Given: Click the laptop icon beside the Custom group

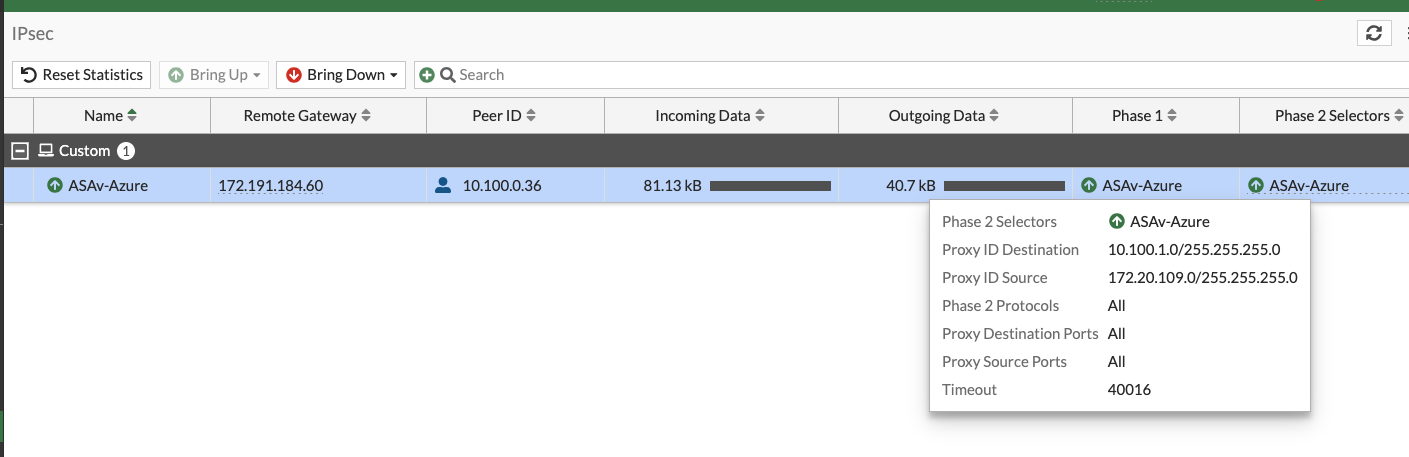Looking at the screenshot, I should click(x=45, y=151).
